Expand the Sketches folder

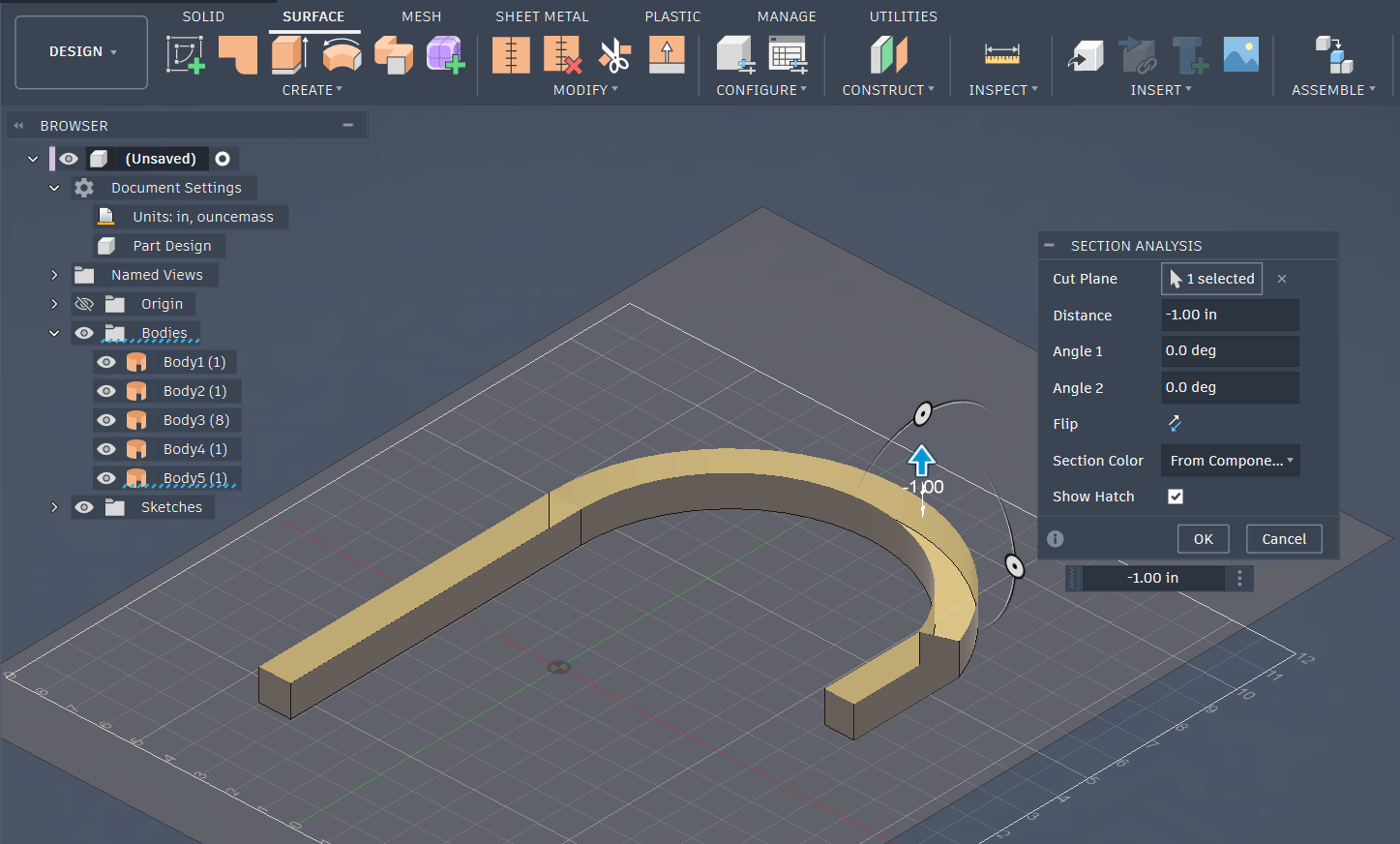(54, 507)
